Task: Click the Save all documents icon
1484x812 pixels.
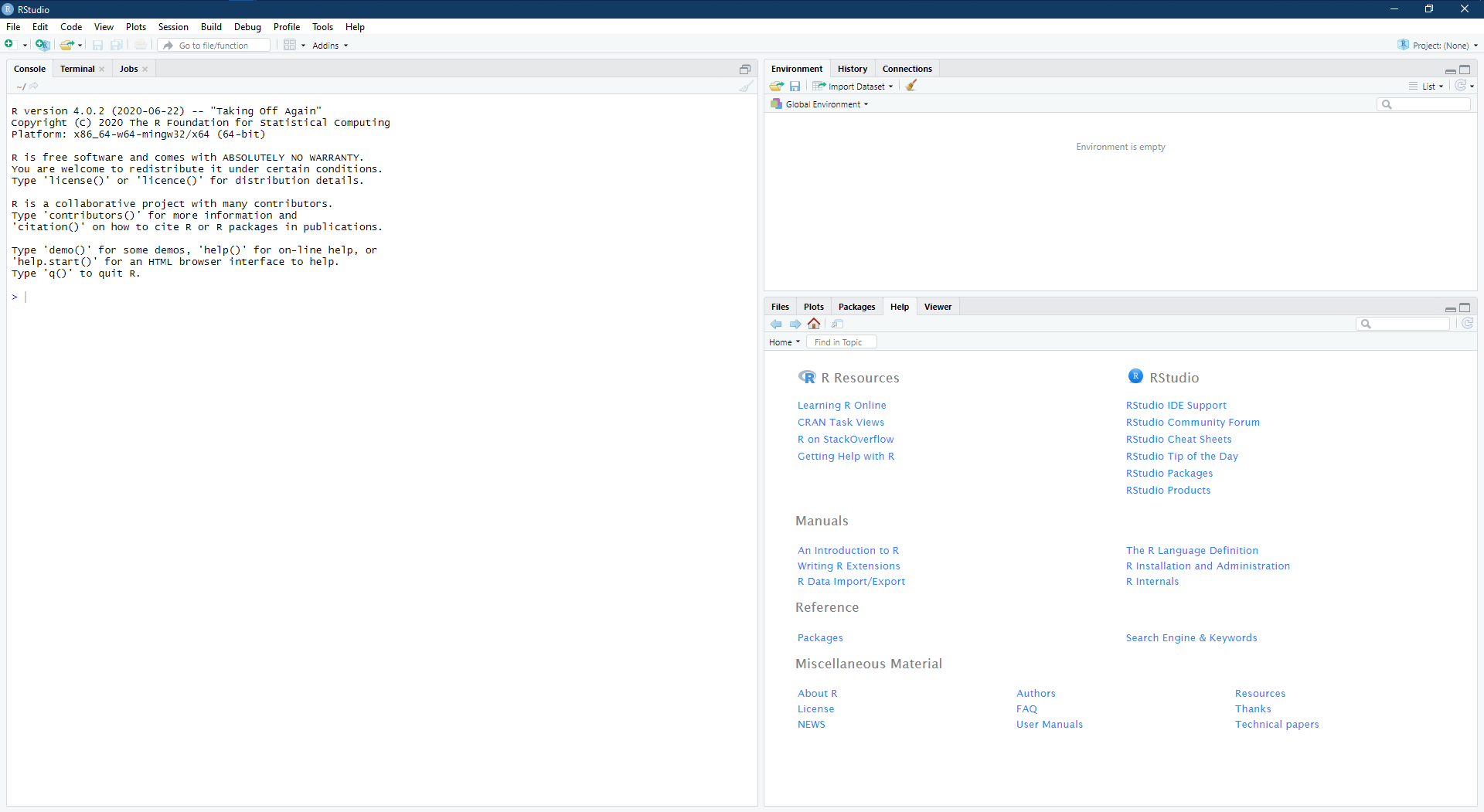Action: point(117,45)
